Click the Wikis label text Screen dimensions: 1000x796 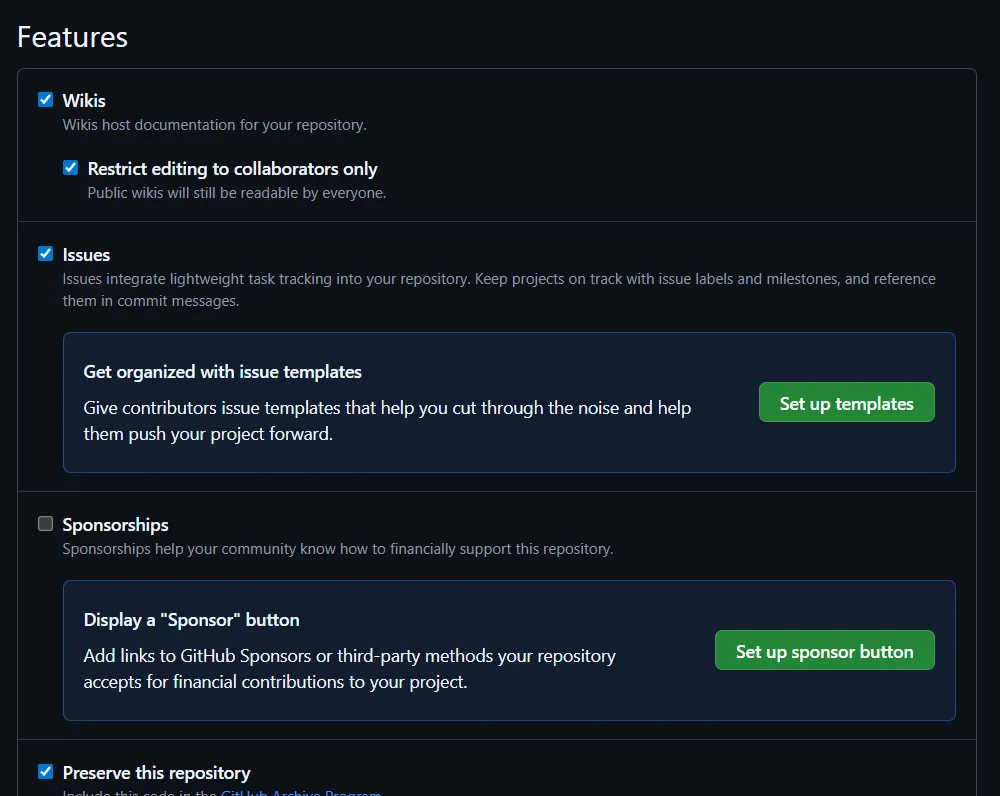click(84, 101)
